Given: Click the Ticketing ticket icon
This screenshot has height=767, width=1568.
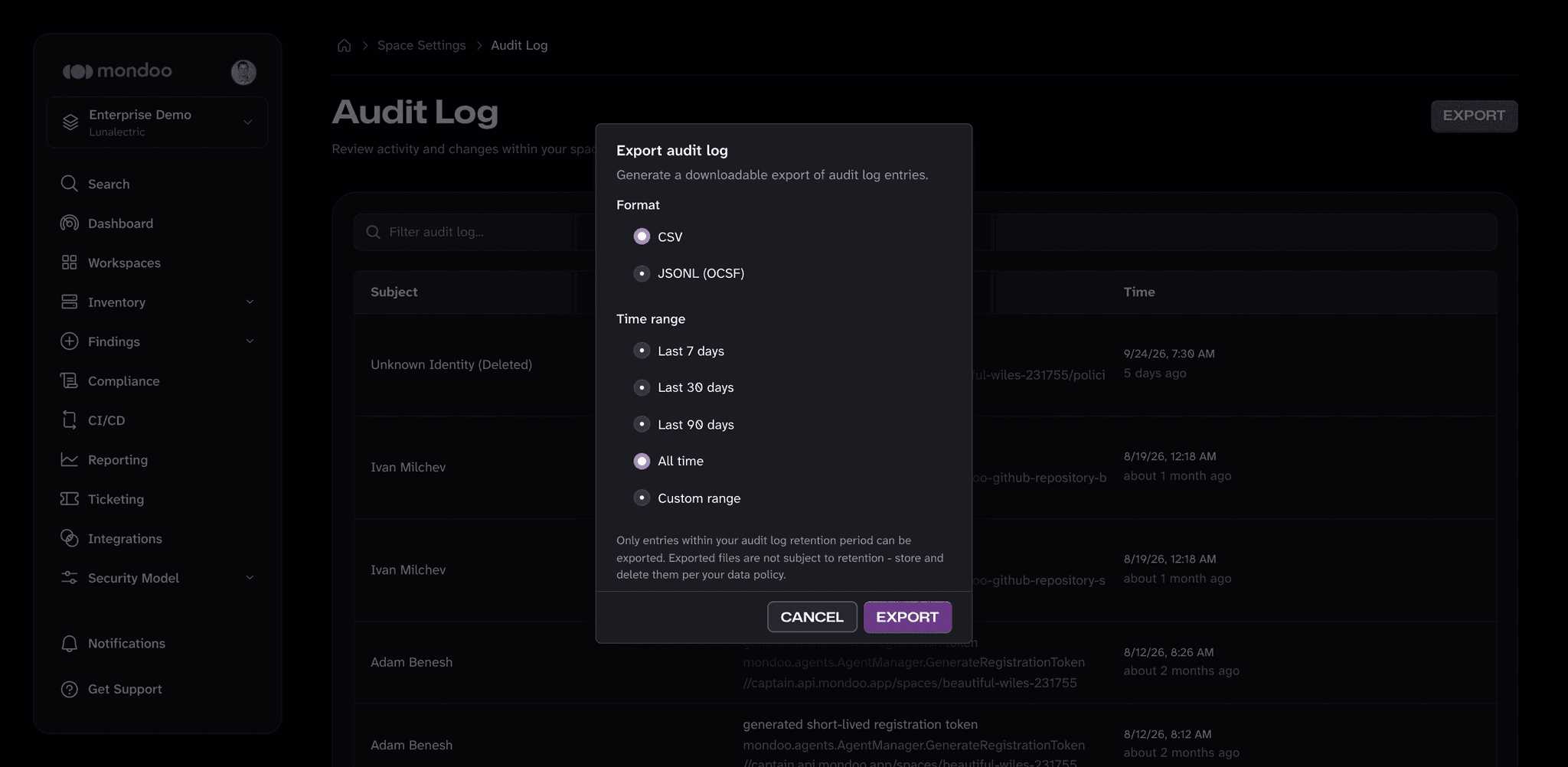Looking at the screenshot, I should coord(69,499).
